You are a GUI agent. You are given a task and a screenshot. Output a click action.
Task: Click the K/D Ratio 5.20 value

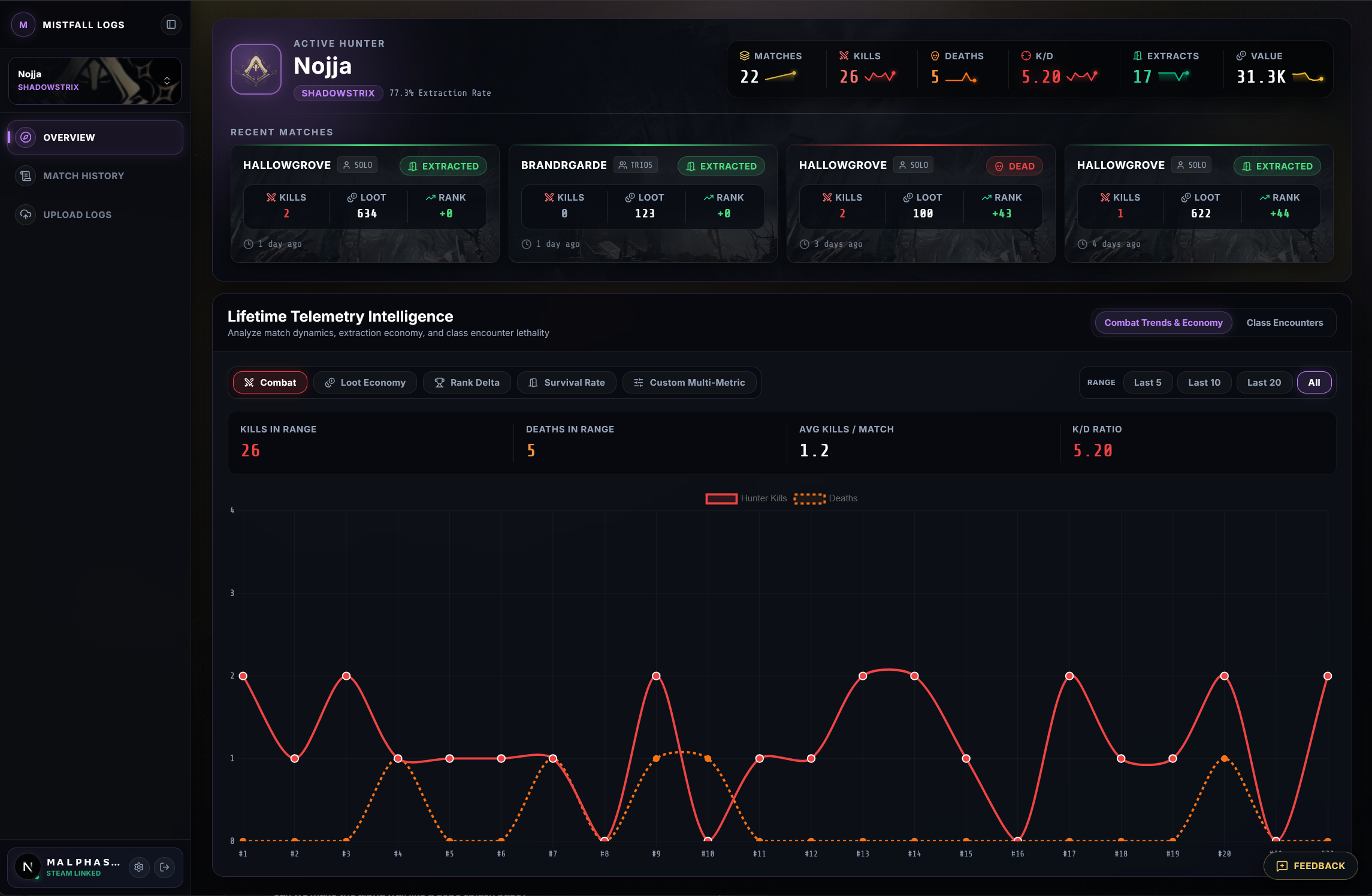1093,450
